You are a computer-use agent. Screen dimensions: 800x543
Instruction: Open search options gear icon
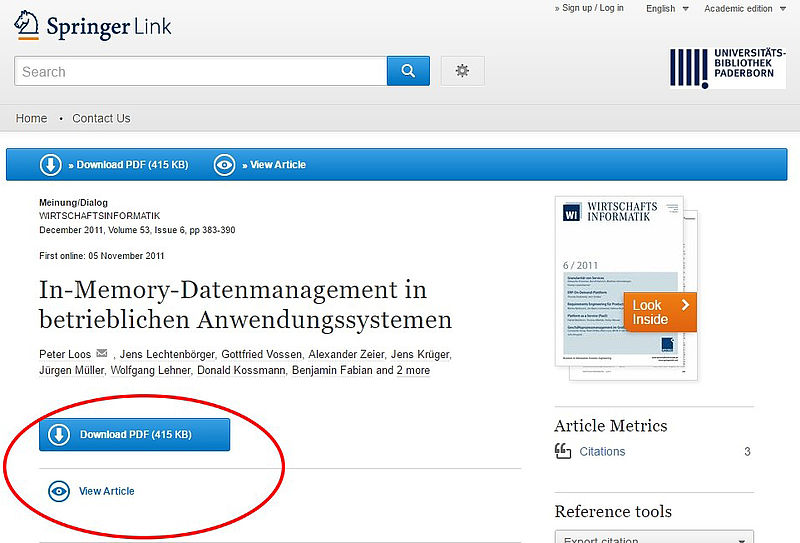coord(462,71)
